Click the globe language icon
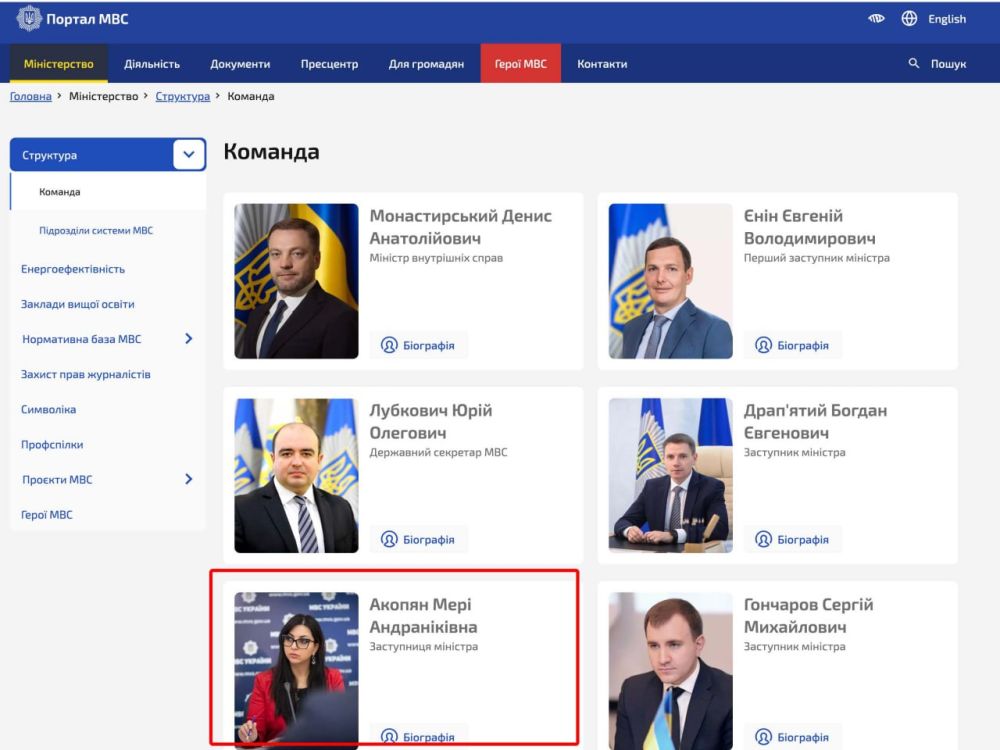The image size is (1000, 750). pyautogui.click(x=908, y=18)
